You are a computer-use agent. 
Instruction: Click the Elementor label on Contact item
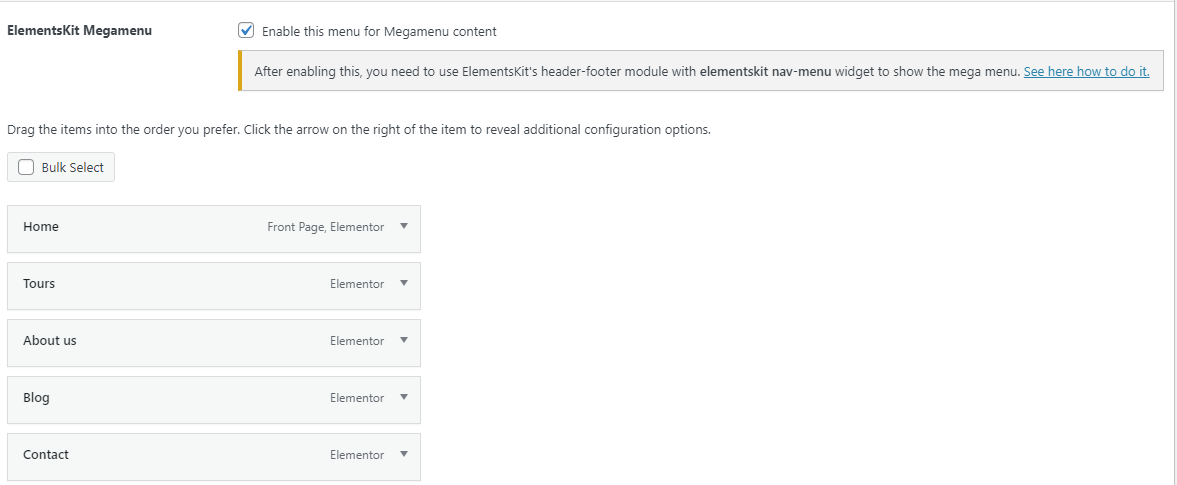pyautogui.click(x=357, y=455)
